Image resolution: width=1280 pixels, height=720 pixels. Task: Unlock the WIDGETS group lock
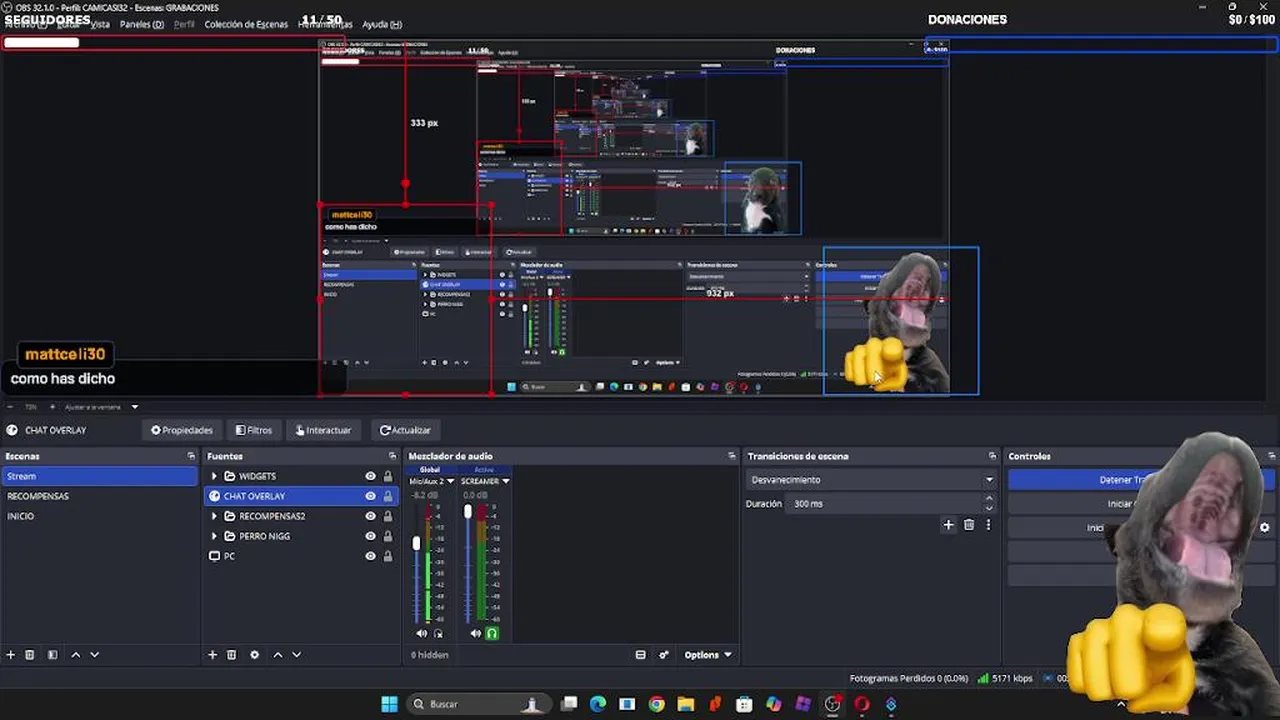pos(388,476)
